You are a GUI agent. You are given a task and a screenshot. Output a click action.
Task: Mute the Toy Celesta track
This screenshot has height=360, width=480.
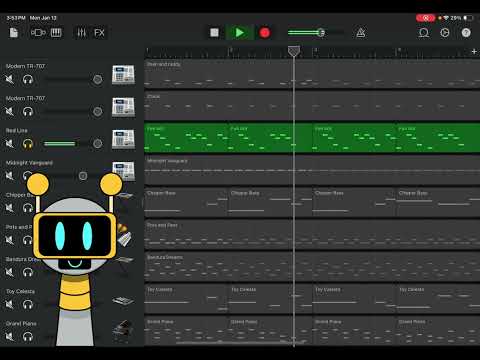pyautogui.click(x=10, y=304)
